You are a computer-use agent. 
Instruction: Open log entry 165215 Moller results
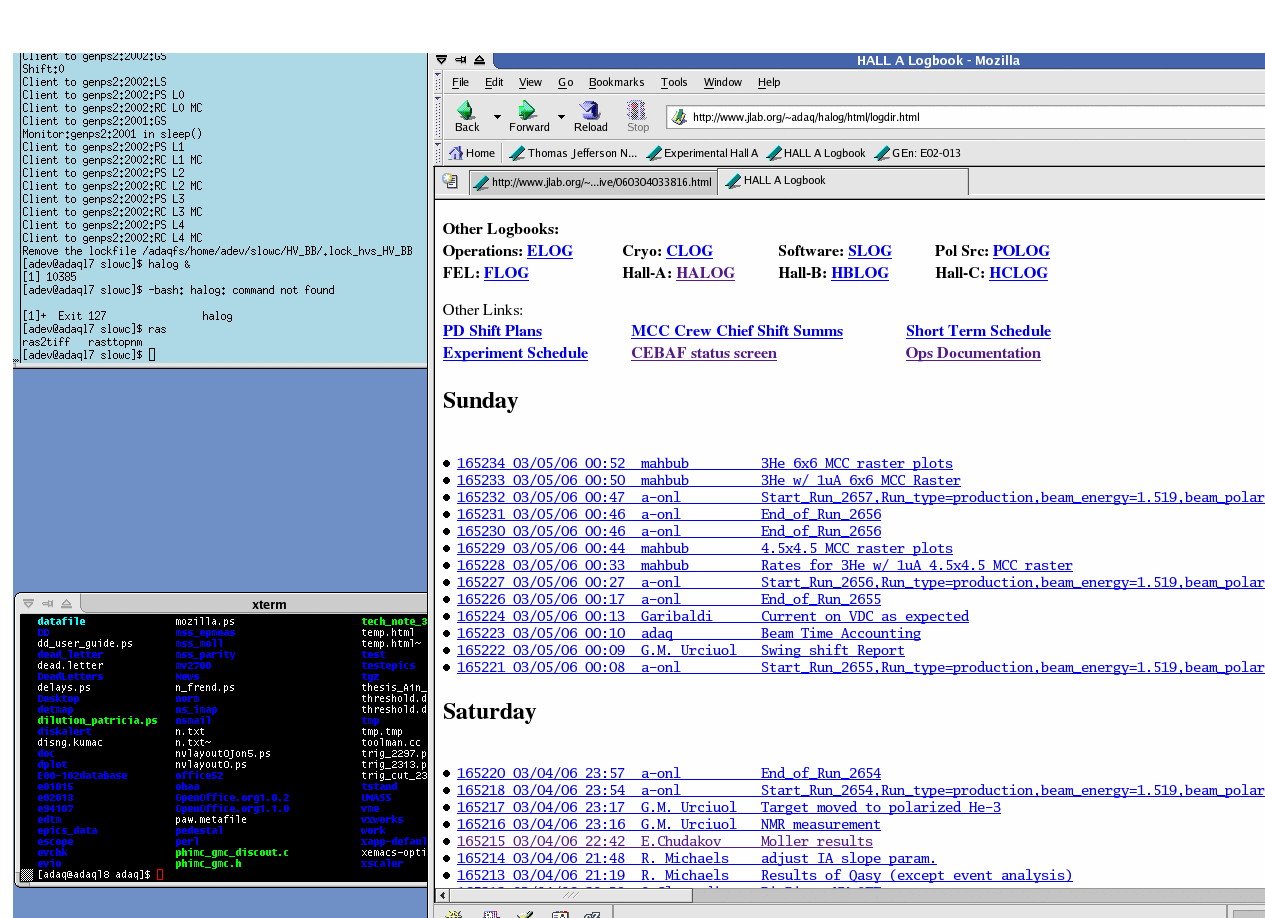coord(665,841)
